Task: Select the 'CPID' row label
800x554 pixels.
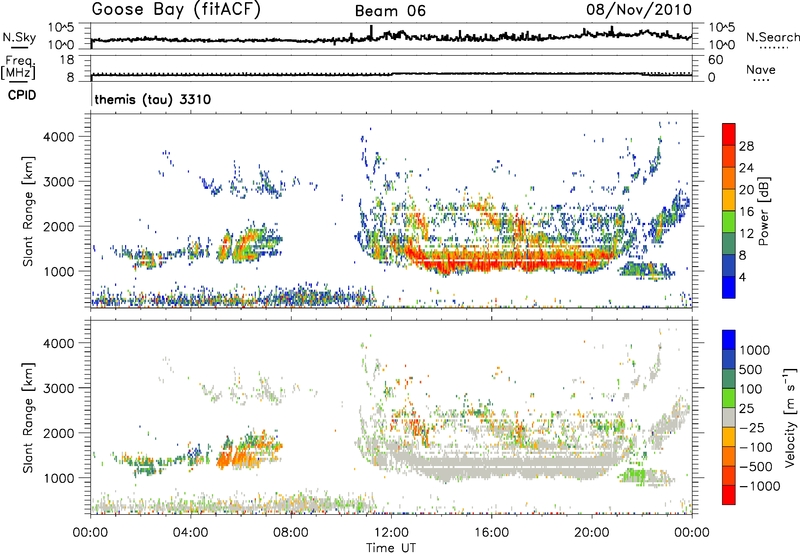Action: [22, 95]
